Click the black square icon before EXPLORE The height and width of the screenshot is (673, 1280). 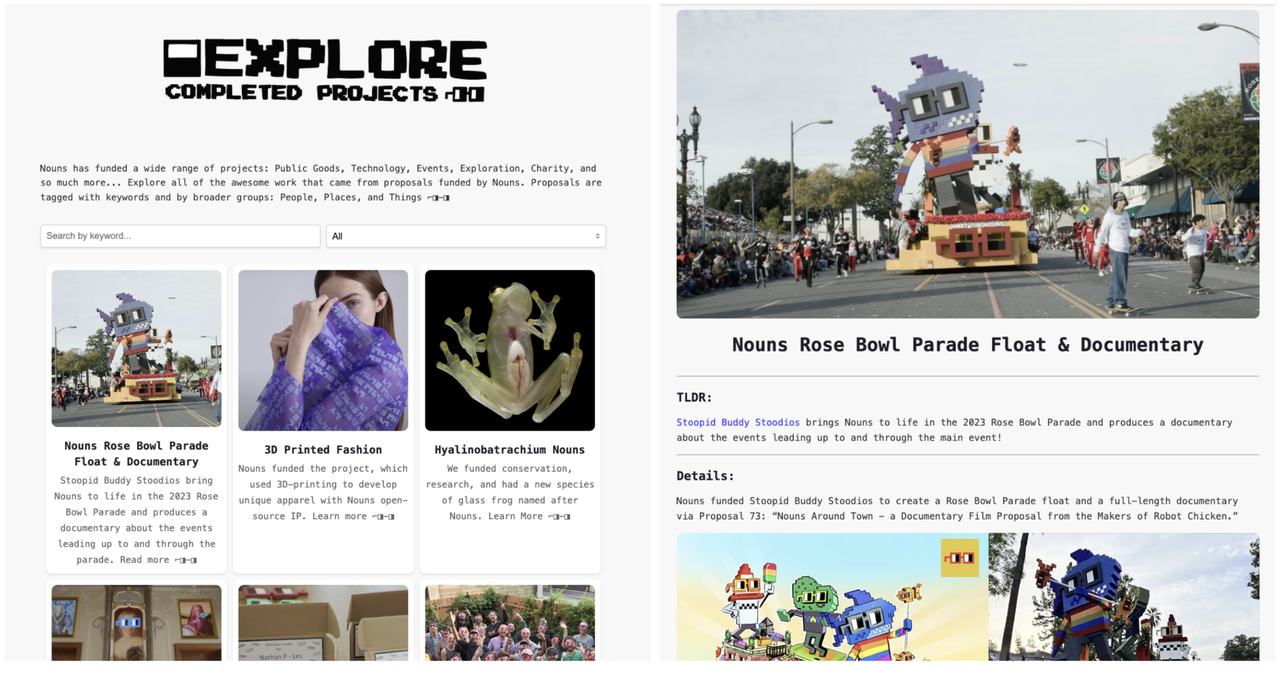click(182, 59)
